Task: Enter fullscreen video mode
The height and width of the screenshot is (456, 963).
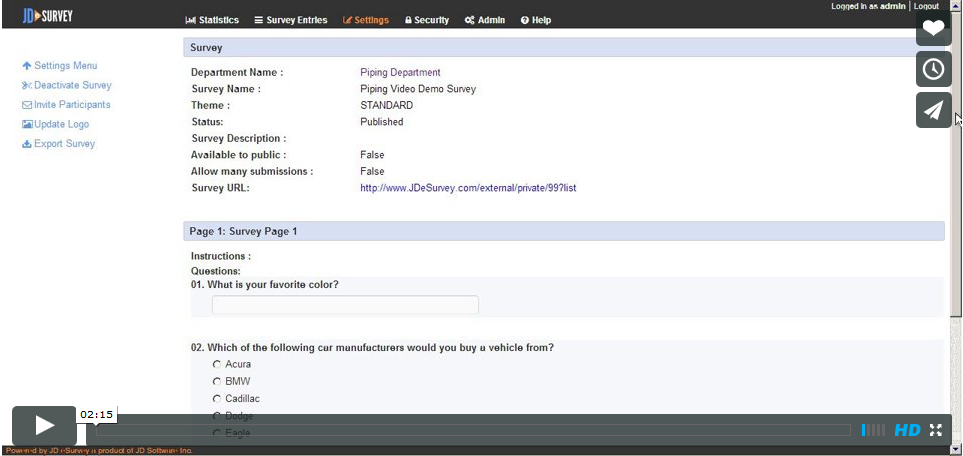Action: (936, 430)
